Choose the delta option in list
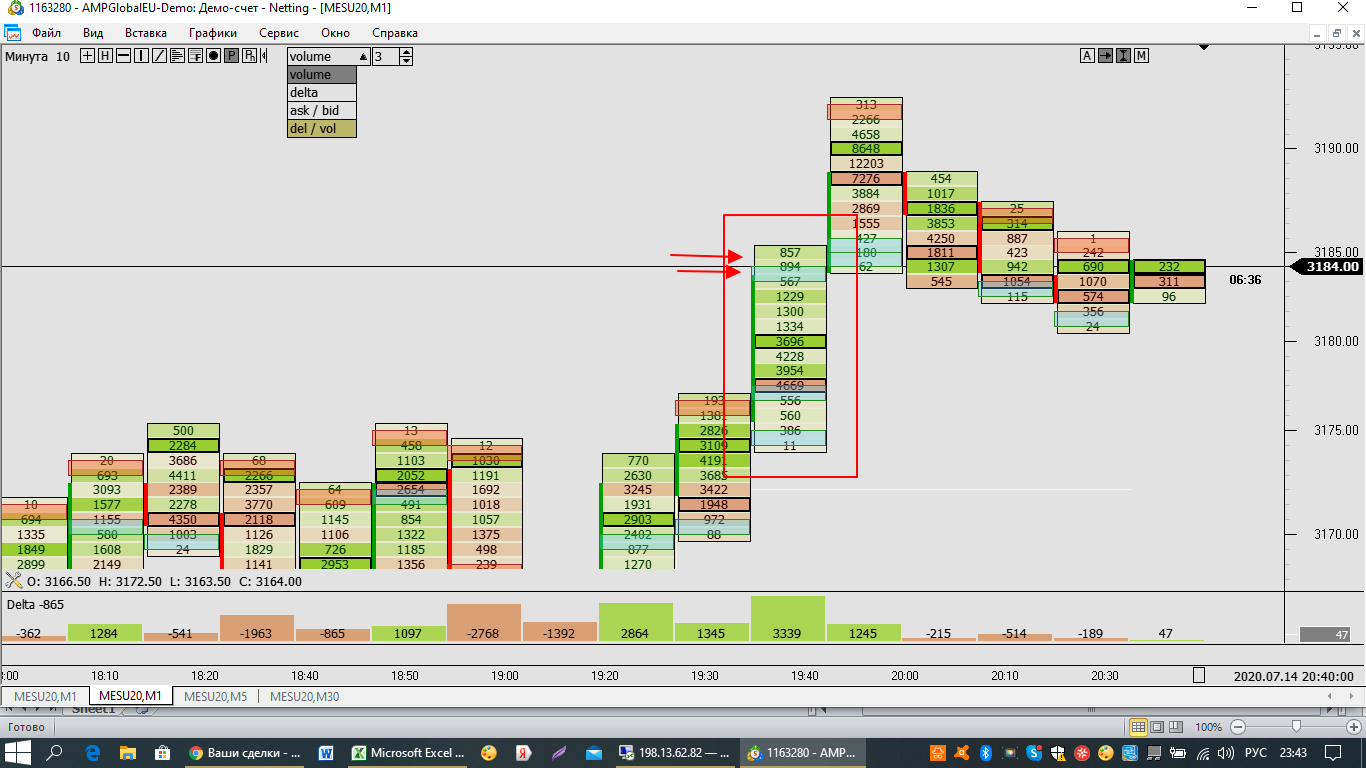This screenshot has height=768, width=1366. point(322,93)
